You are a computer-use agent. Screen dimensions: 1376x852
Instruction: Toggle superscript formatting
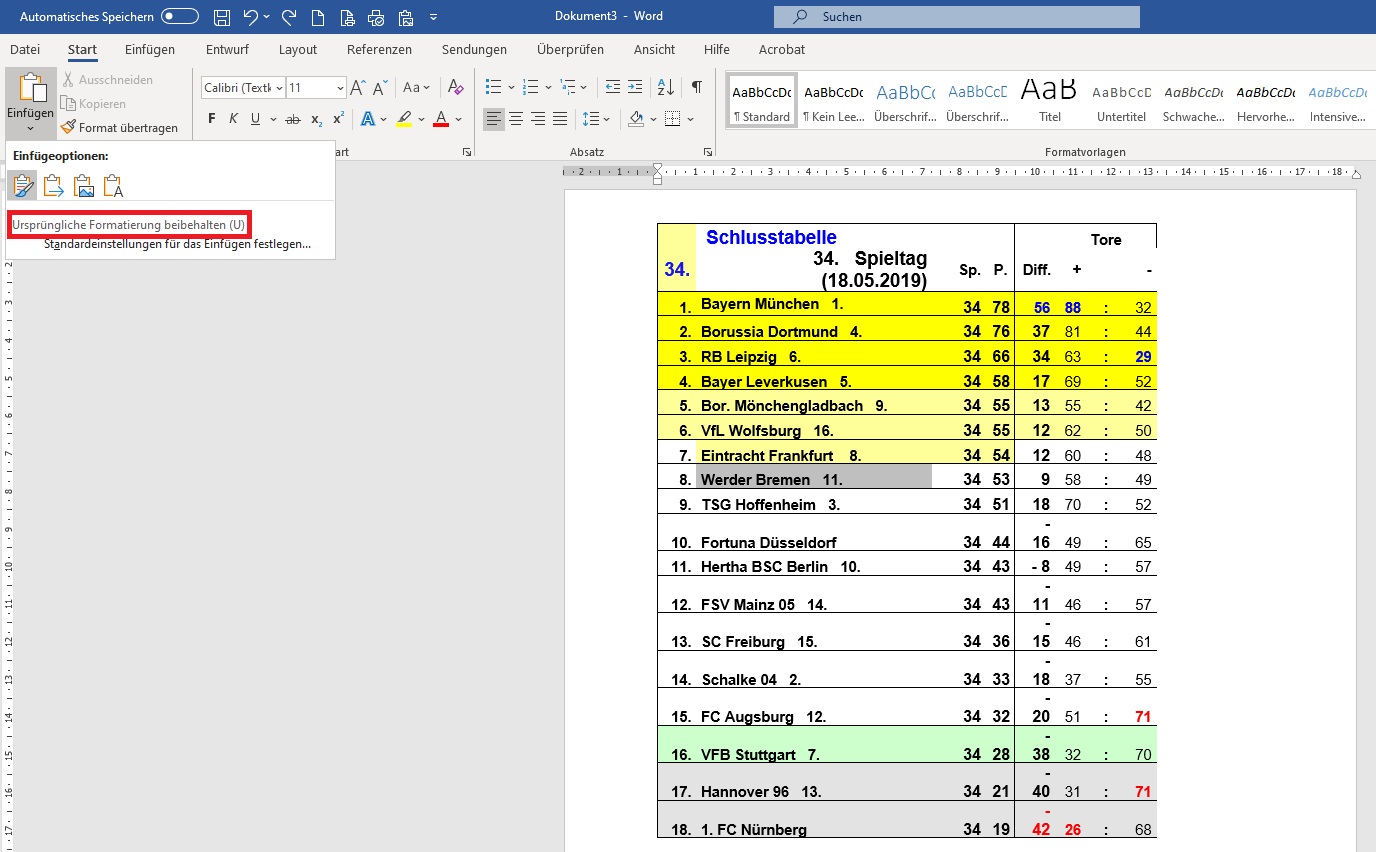(338, 119)
